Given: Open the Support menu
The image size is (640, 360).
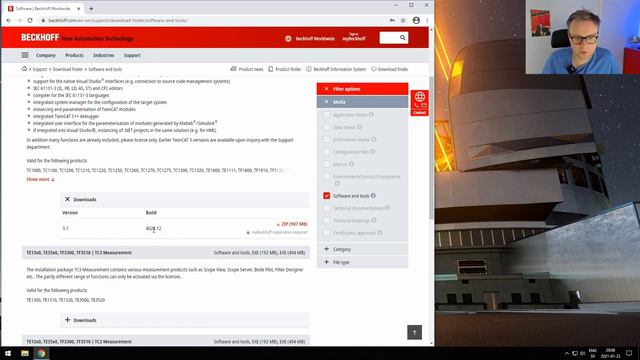Looking at the screenshot, I should point(132,55).
